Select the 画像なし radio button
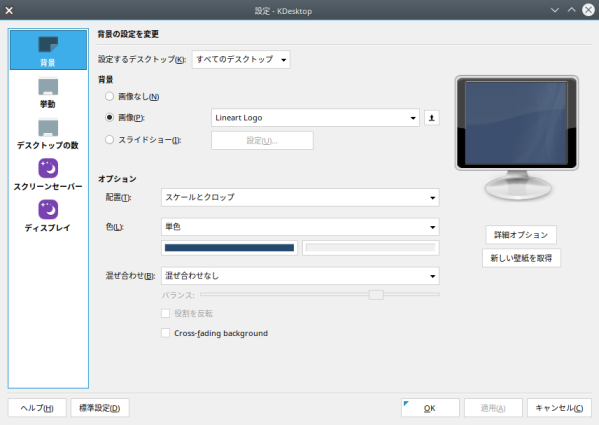The image size is (599, 425). pyautogui.click(x=110, y=96)
